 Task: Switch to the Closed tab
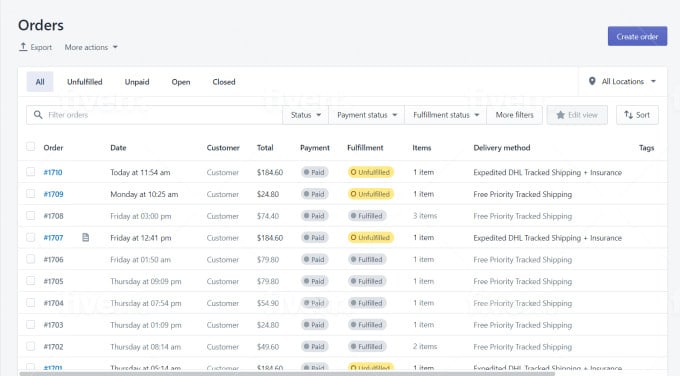pyautogui.click(x=224, y=82)
